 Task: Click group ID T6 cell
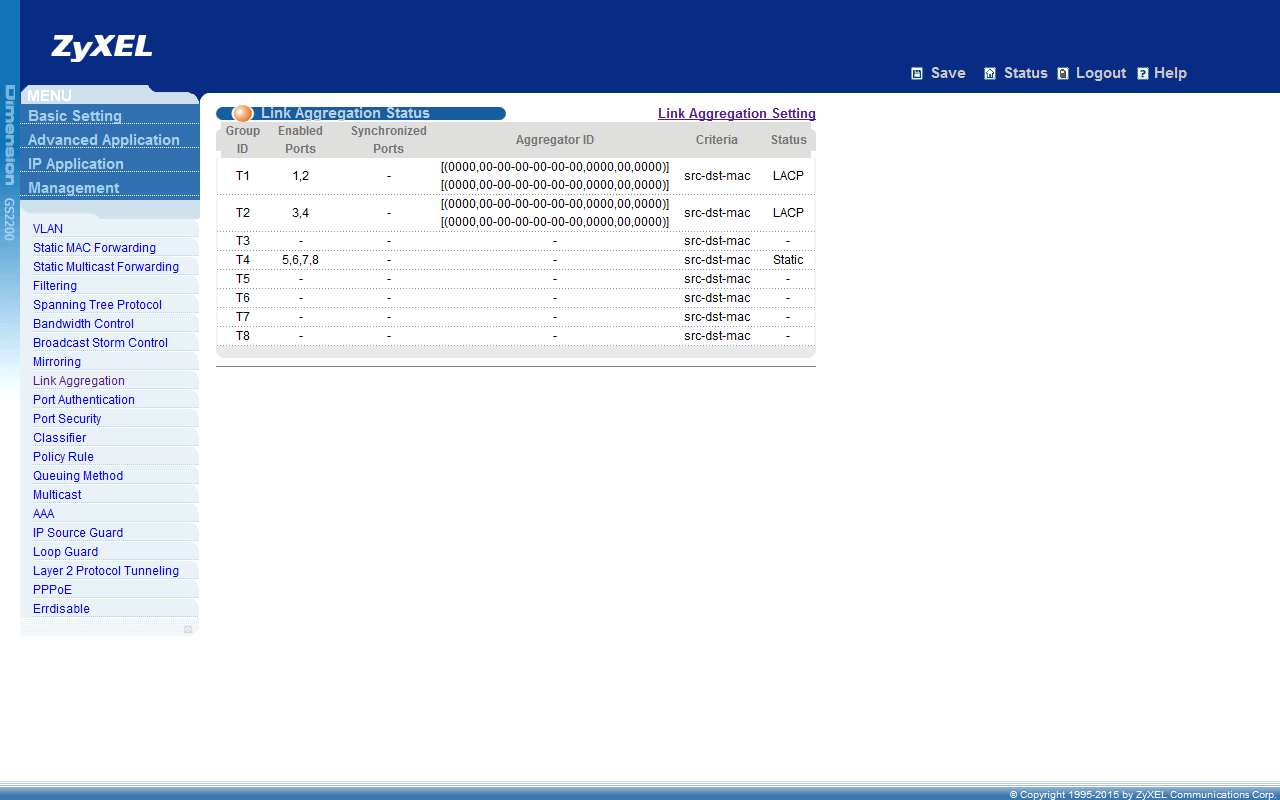243,298
